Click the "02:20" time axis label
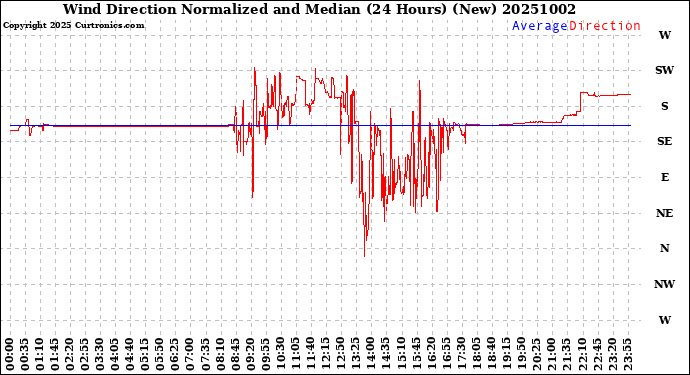This screenshot has height=375, width=690. point(70,354)
